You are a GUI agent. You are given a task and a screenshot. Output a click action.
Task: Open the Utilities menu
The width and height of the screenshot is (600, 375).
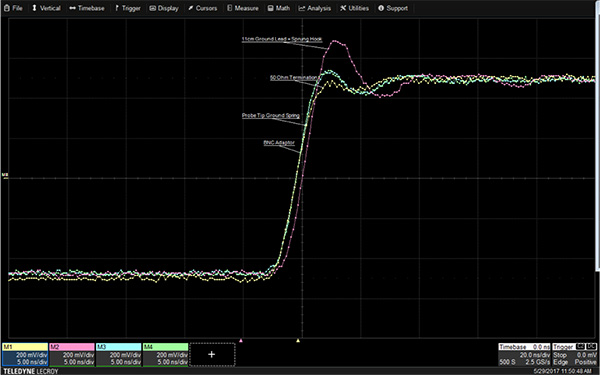point(354,8)
